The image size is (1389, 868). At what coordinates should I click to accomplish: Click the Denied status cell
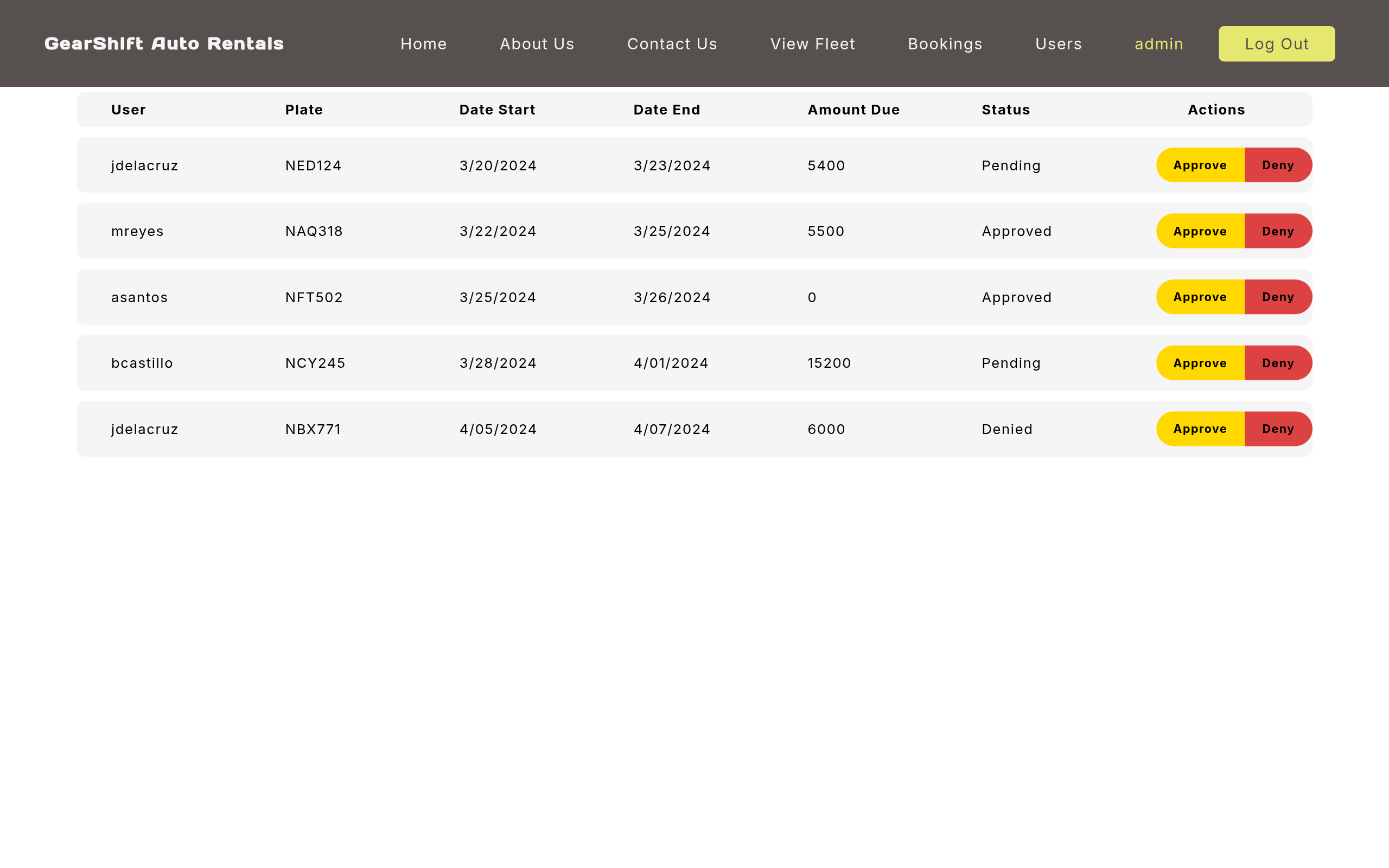(x=1008, y=429)
